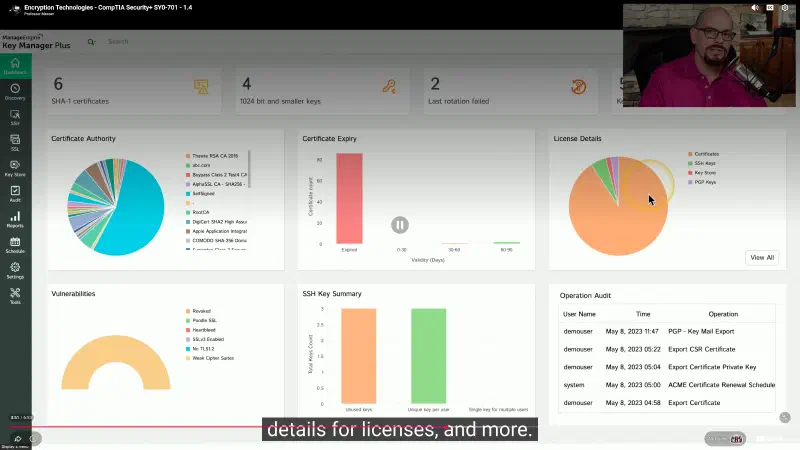Toggle Heartbleed in Vulnerabilities legend

(x=201, y=330)
